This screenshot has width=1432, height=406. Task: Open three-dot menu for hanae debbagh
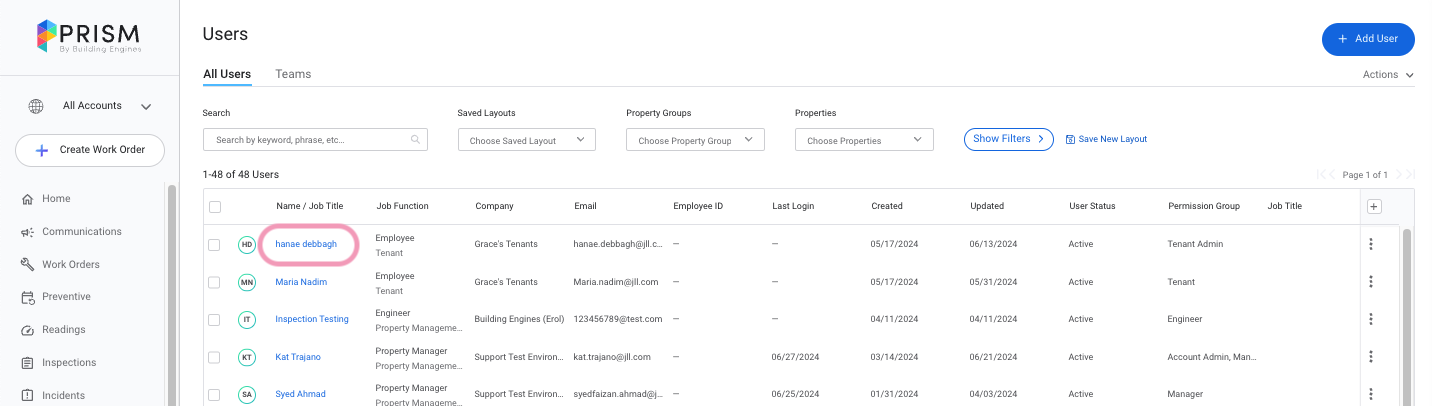click(1370, 244)
